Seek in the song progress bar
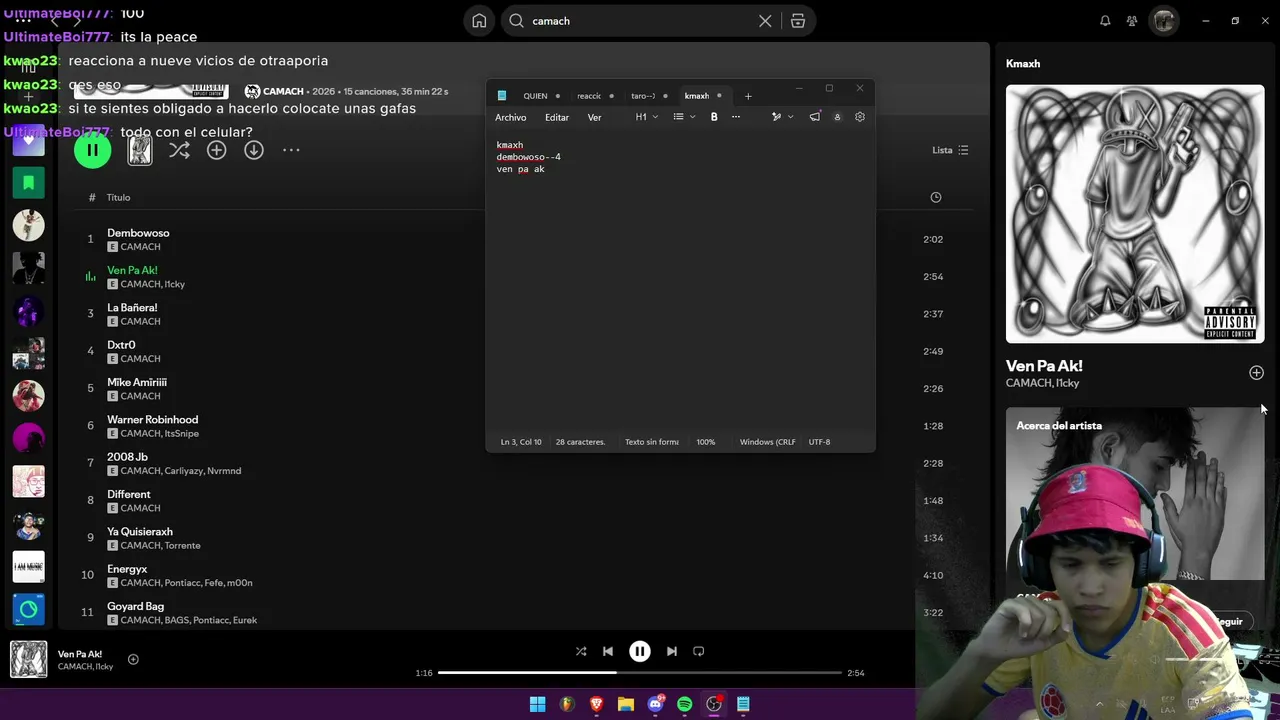 (x=640, y=673)
